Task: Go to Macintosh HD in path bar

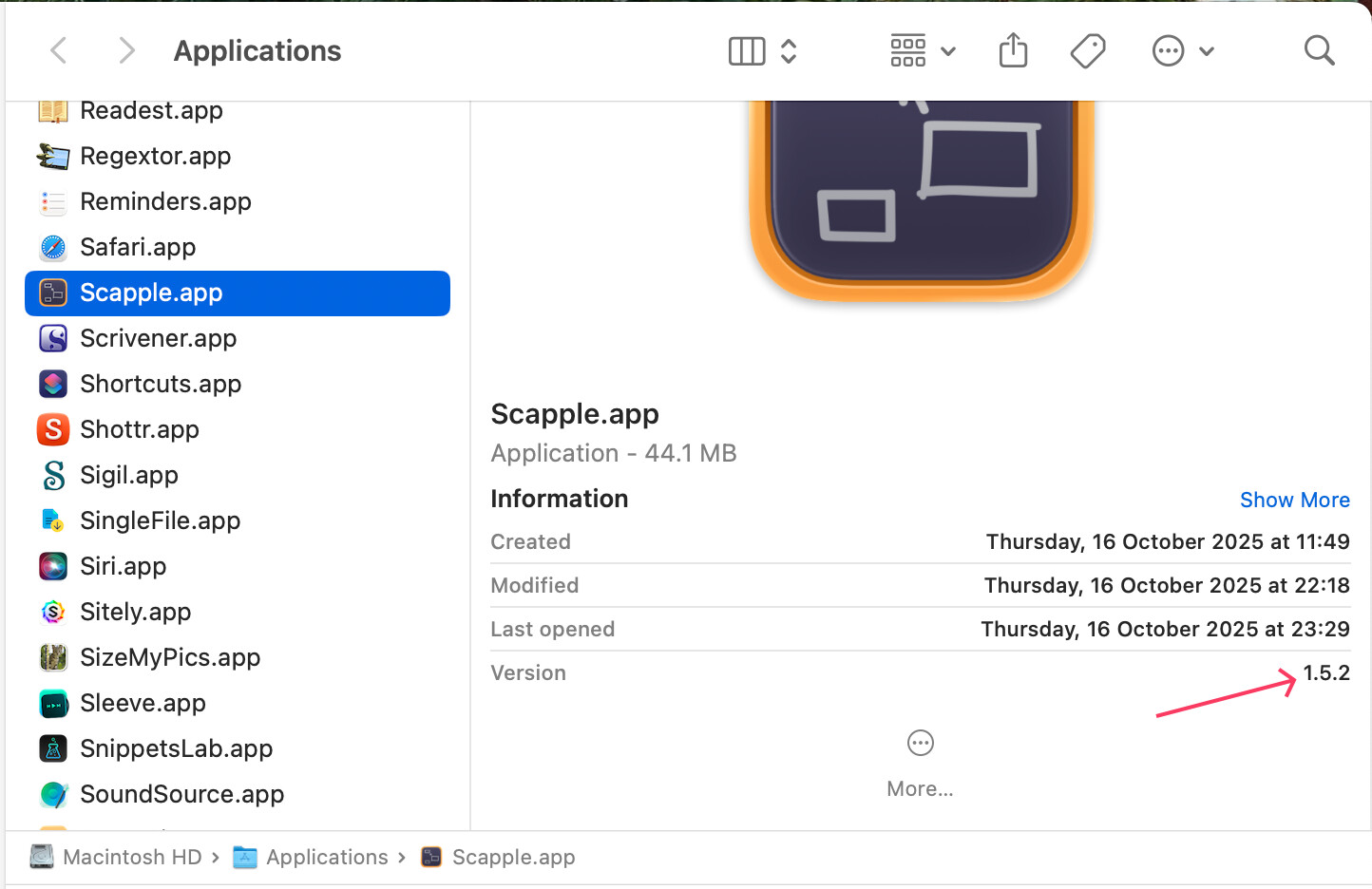Action: coord(131,857)
